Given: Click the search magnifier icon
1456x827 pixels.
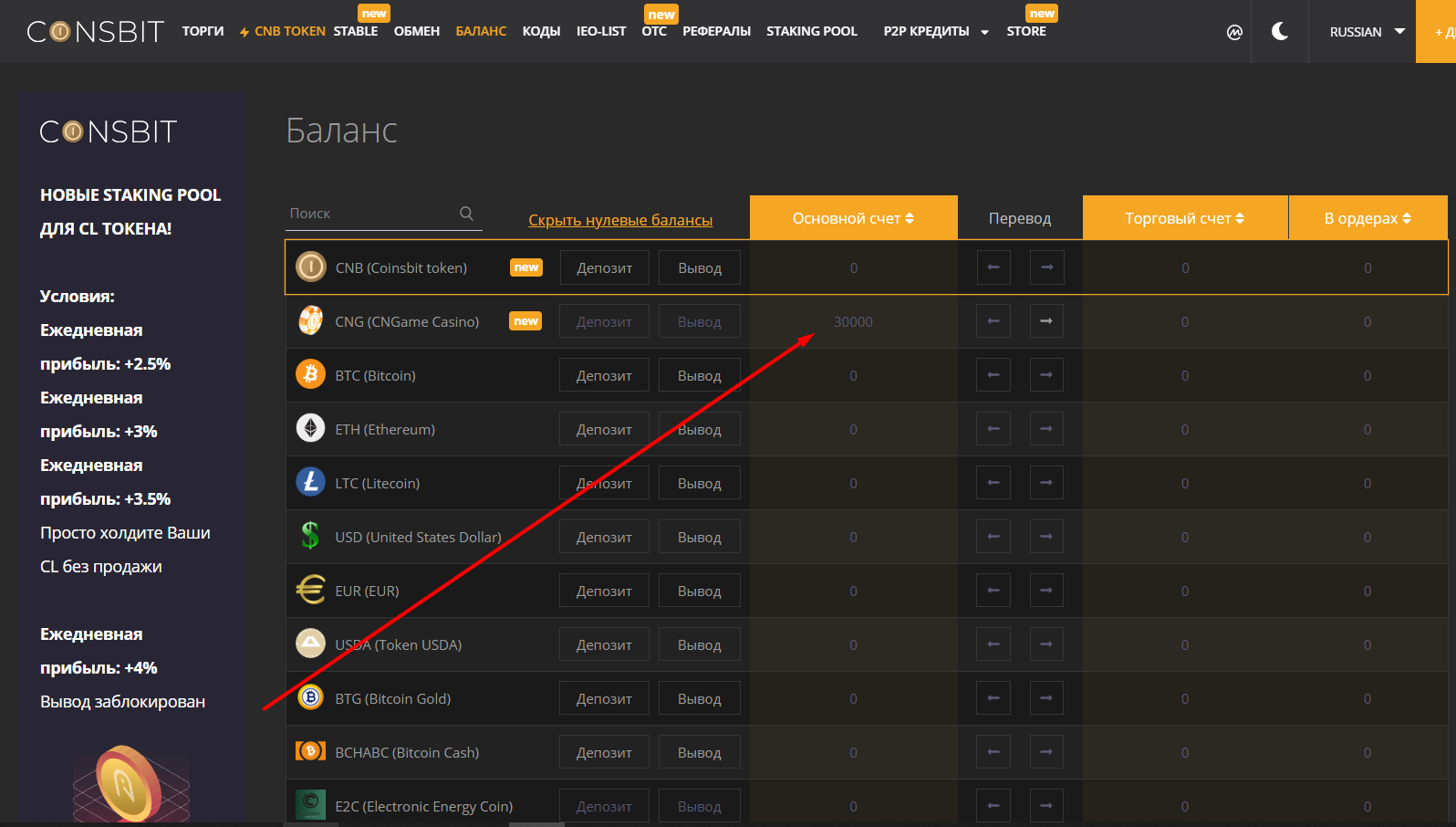Looking at the screenshot, I should tap(466, 214).
